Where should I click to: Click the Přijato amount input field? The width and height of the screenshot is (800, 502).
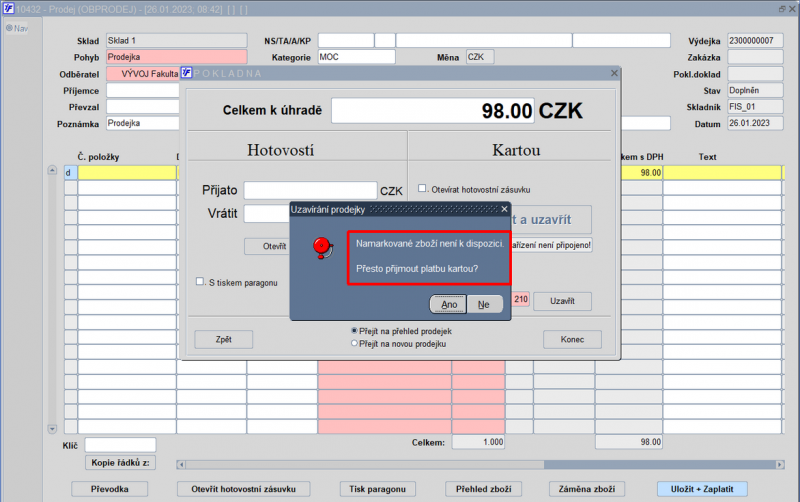tap(310, 190)
